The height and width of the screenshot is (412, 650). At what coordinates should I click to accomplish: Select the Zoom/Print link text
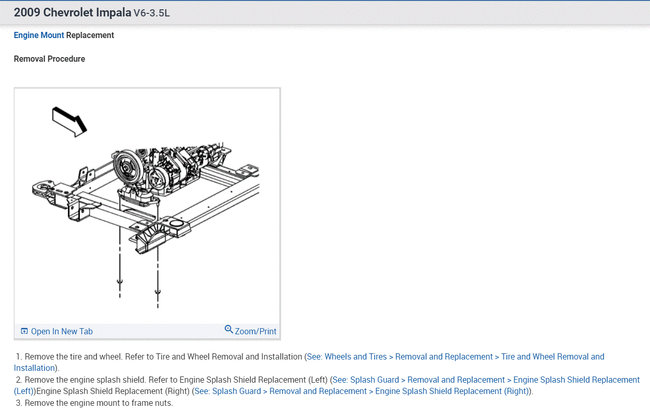click(255, 331)
